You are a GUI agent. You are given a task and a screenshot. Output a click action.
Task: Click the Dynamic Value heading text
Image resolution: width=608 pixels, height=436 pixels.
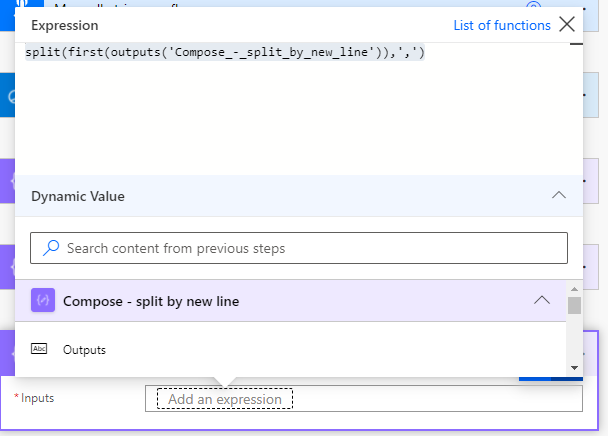tap(78, 196)
